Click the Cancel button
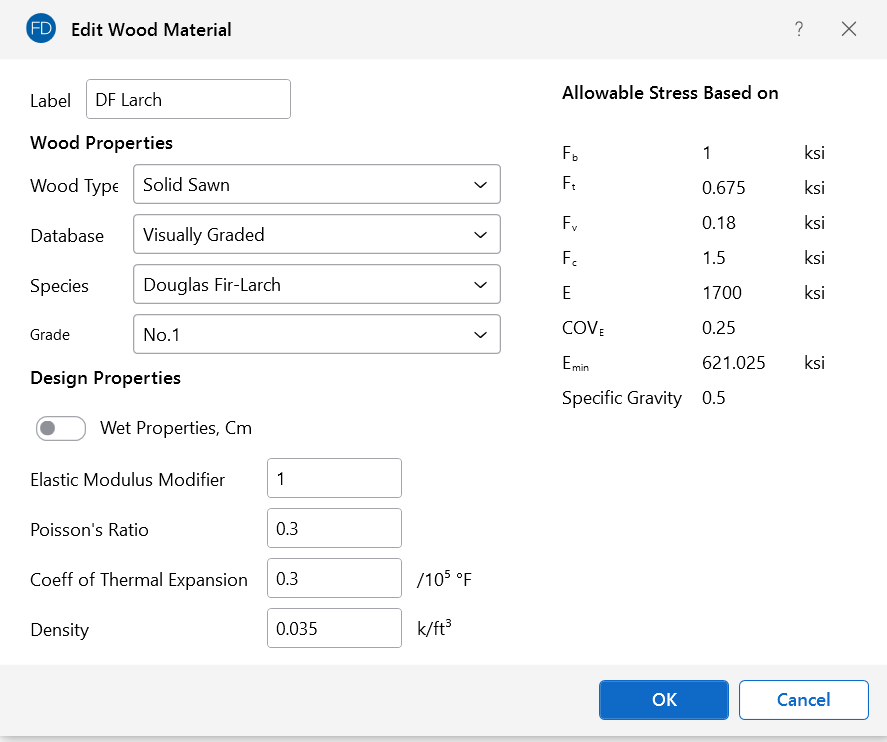 [803, 700]
